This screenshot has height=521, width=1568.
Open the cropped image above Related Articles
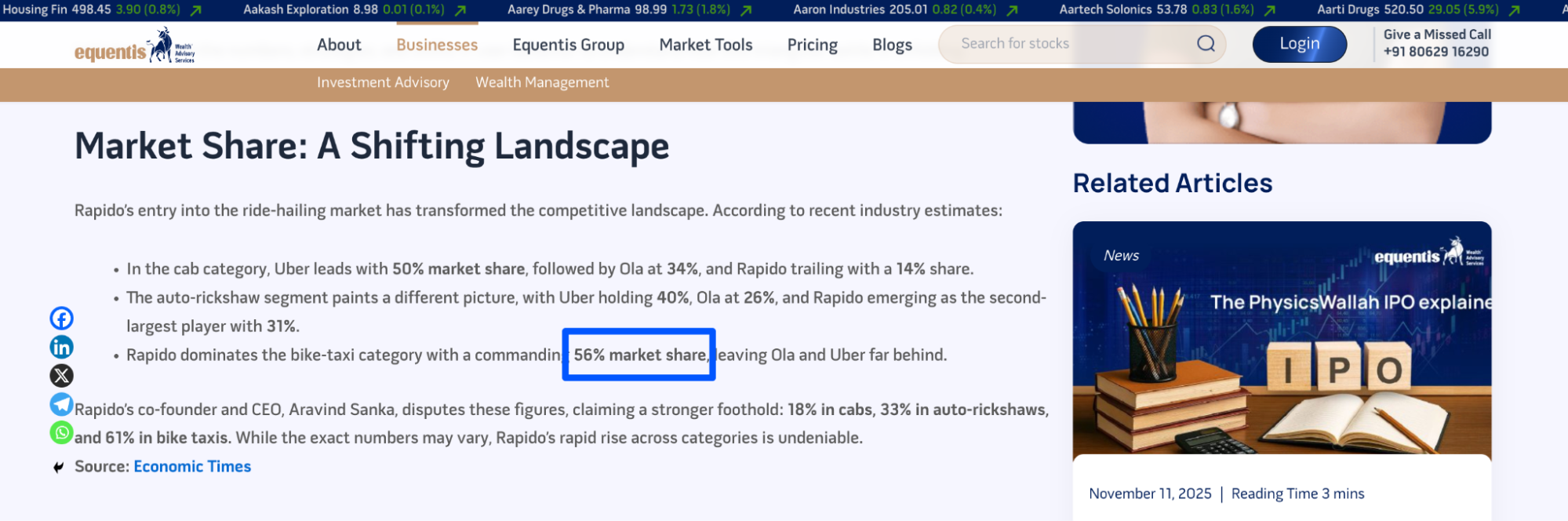[1282, 122]
